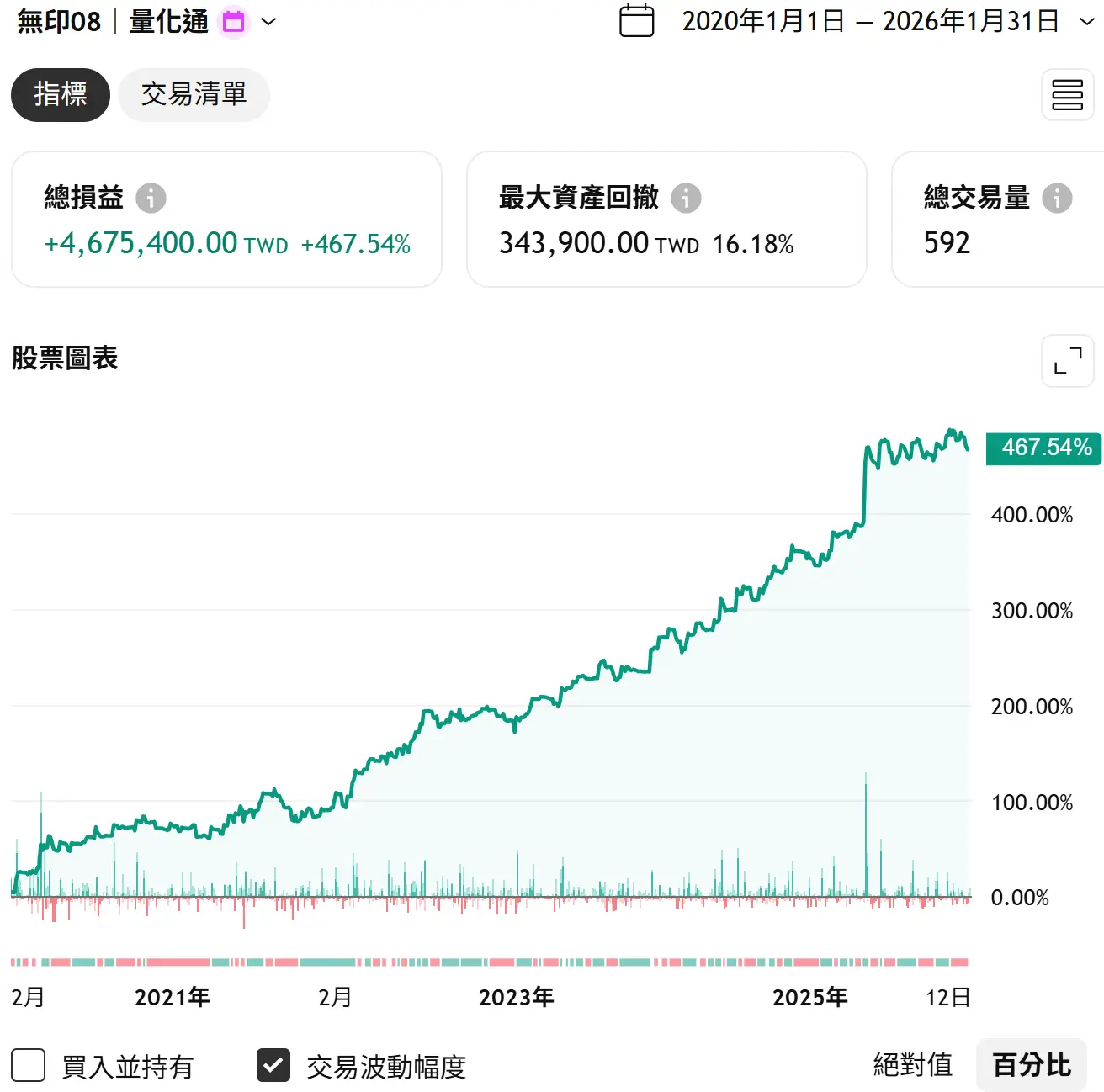Click the purple calendar icon beside 量化通

pos(234,22)
